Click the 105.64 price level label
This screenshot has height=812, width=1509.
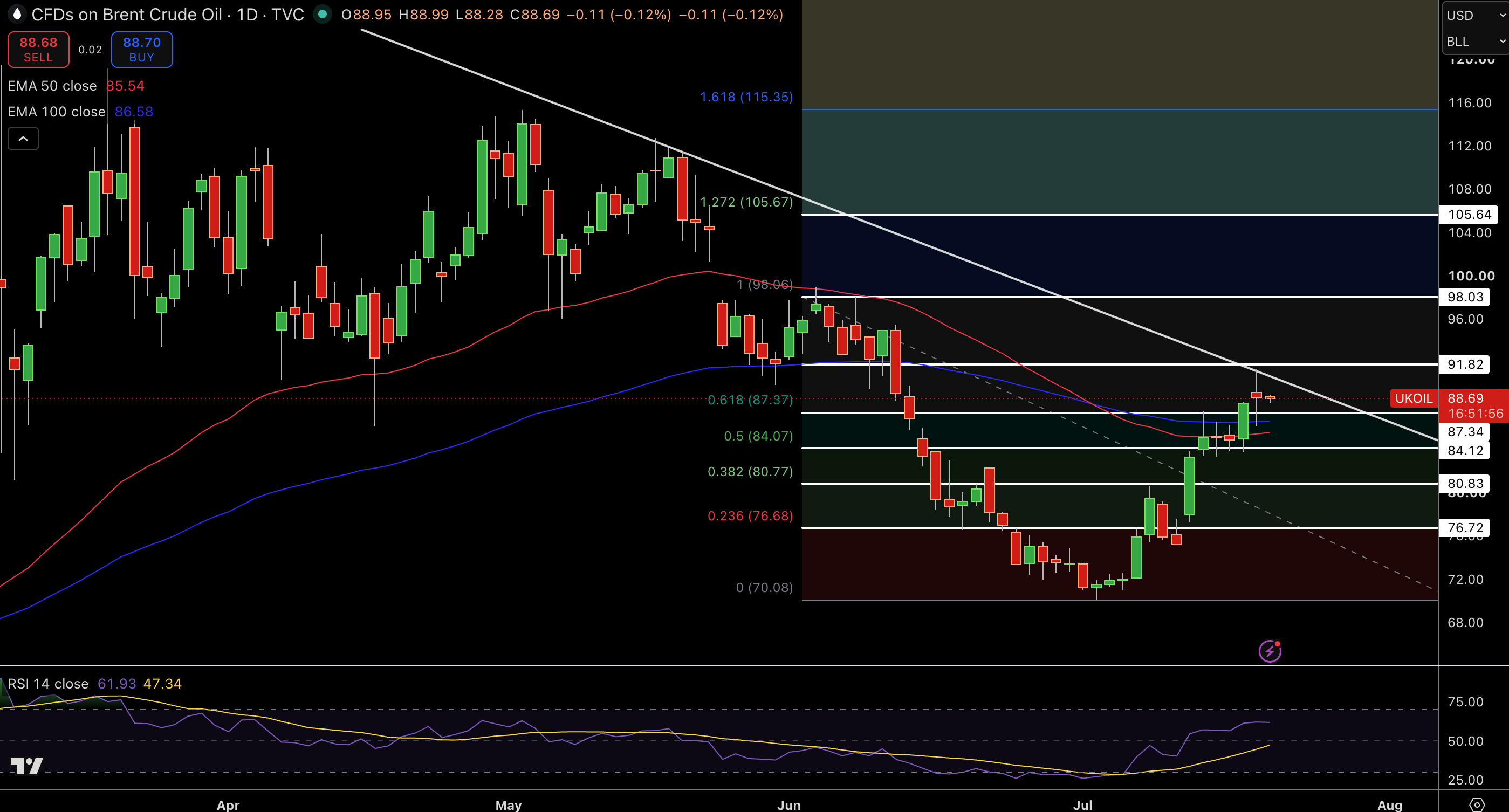pyautogui.click(x=1469, y=214)
